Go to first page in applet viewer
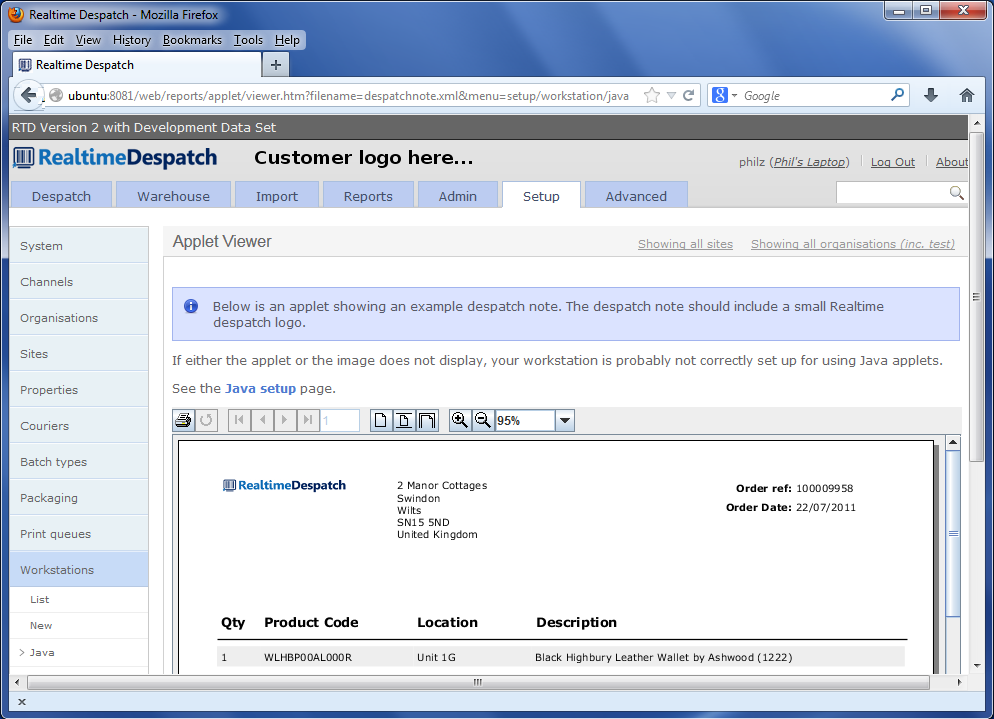Screen dimensions: 994x719 [x=239, y=420]
